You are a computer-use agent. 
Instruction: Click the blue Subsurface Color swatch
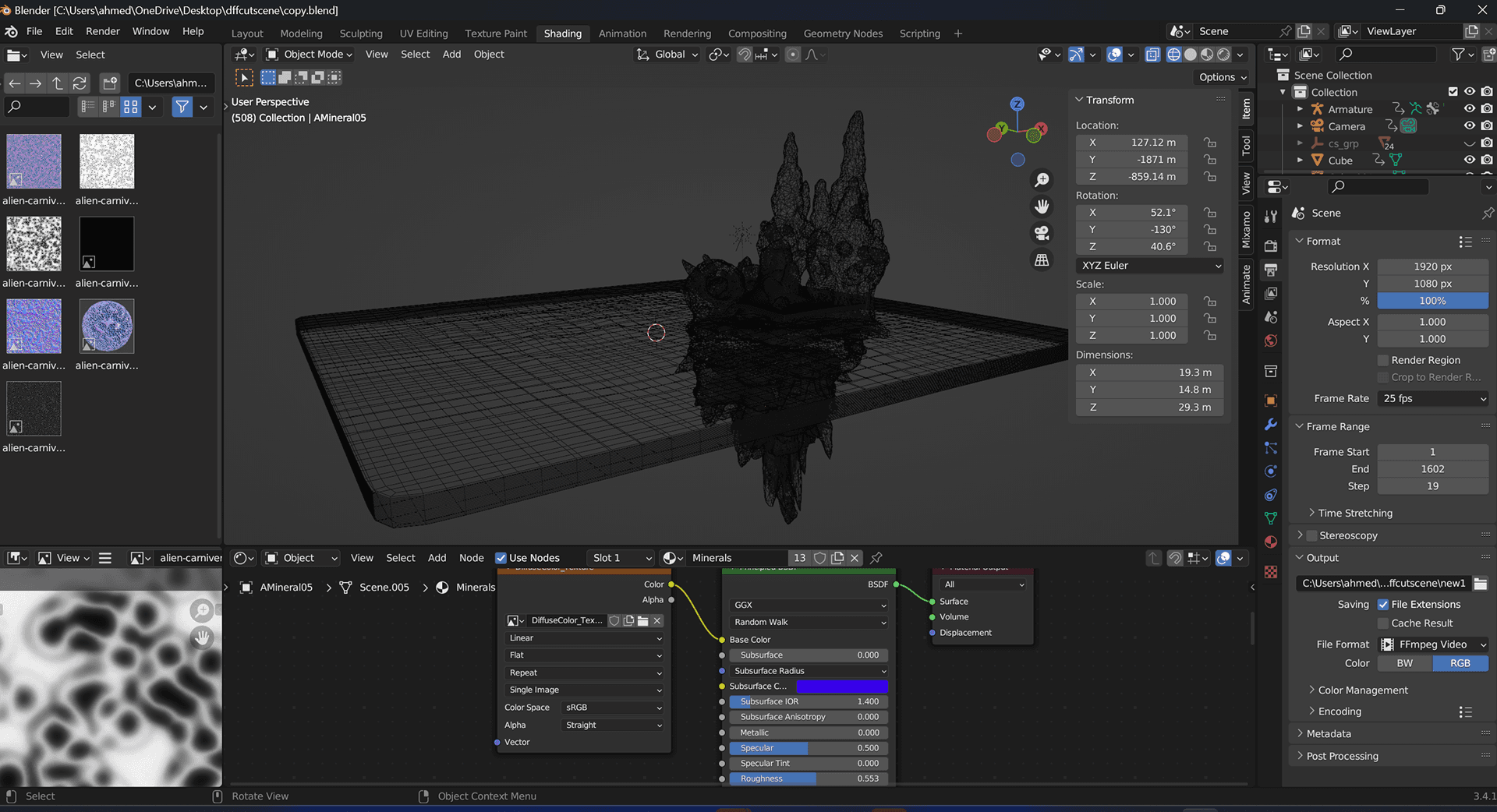[x=841, y=687]
